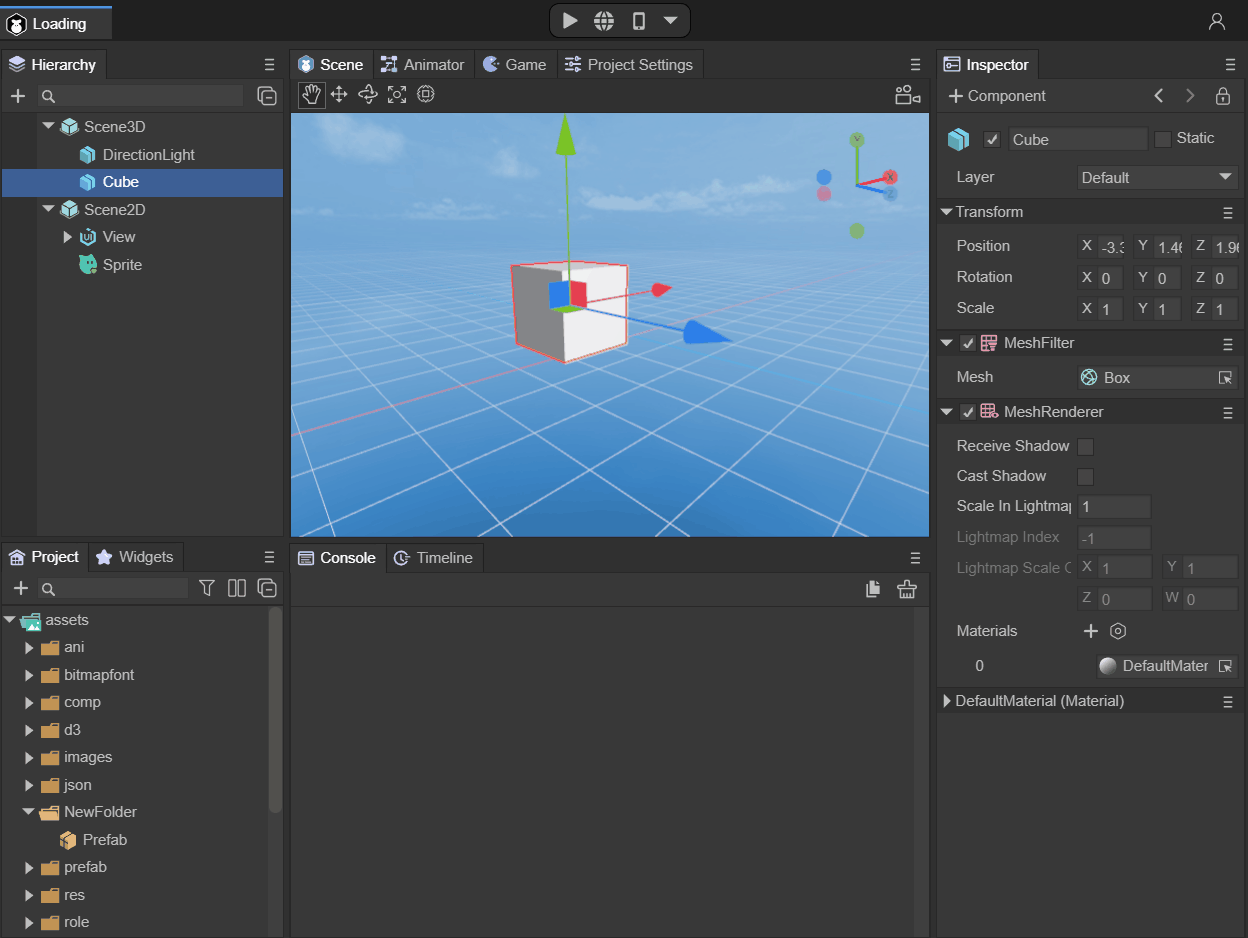Select the hand pan tool
1248x938 pixels.
(x=311, y=95)
